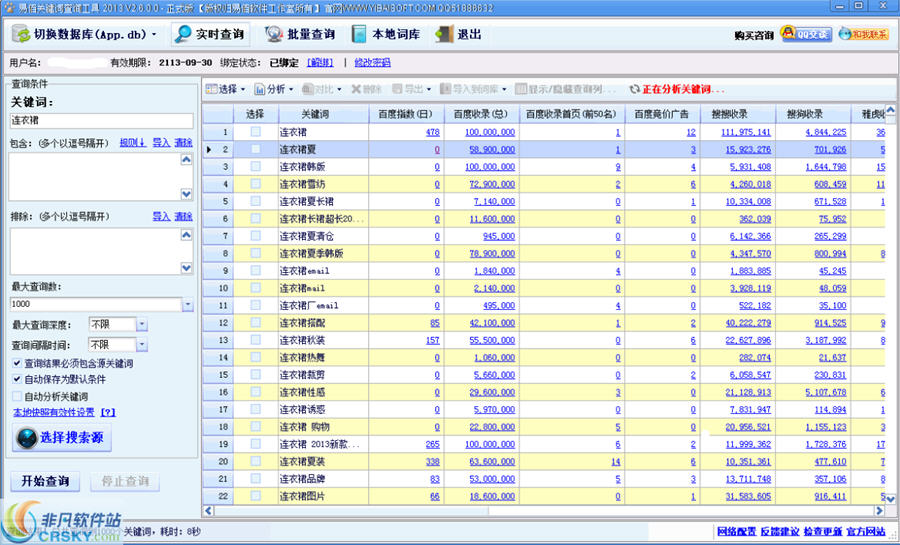Click the row indicator arrow on row 2
900x545 pixels.
[209, 149]
